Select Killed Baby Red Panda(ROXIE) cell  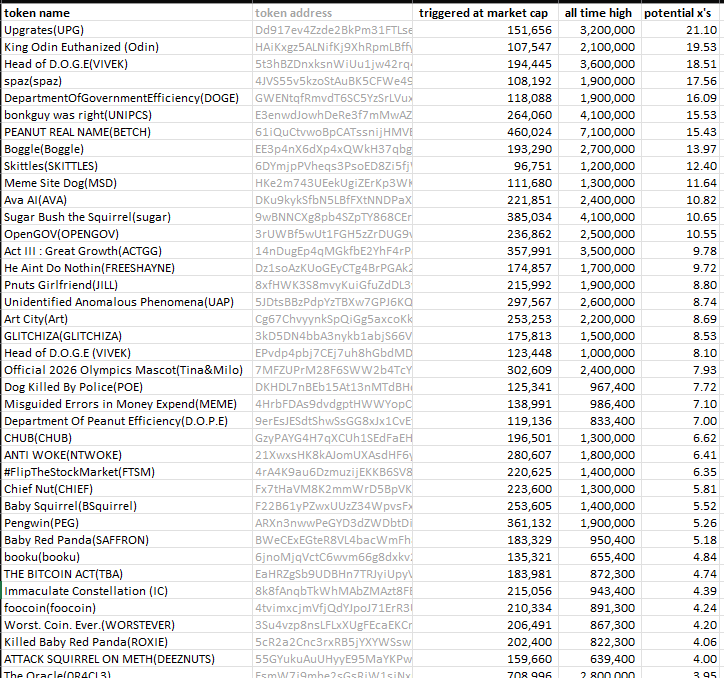click(x=127, y=642)
